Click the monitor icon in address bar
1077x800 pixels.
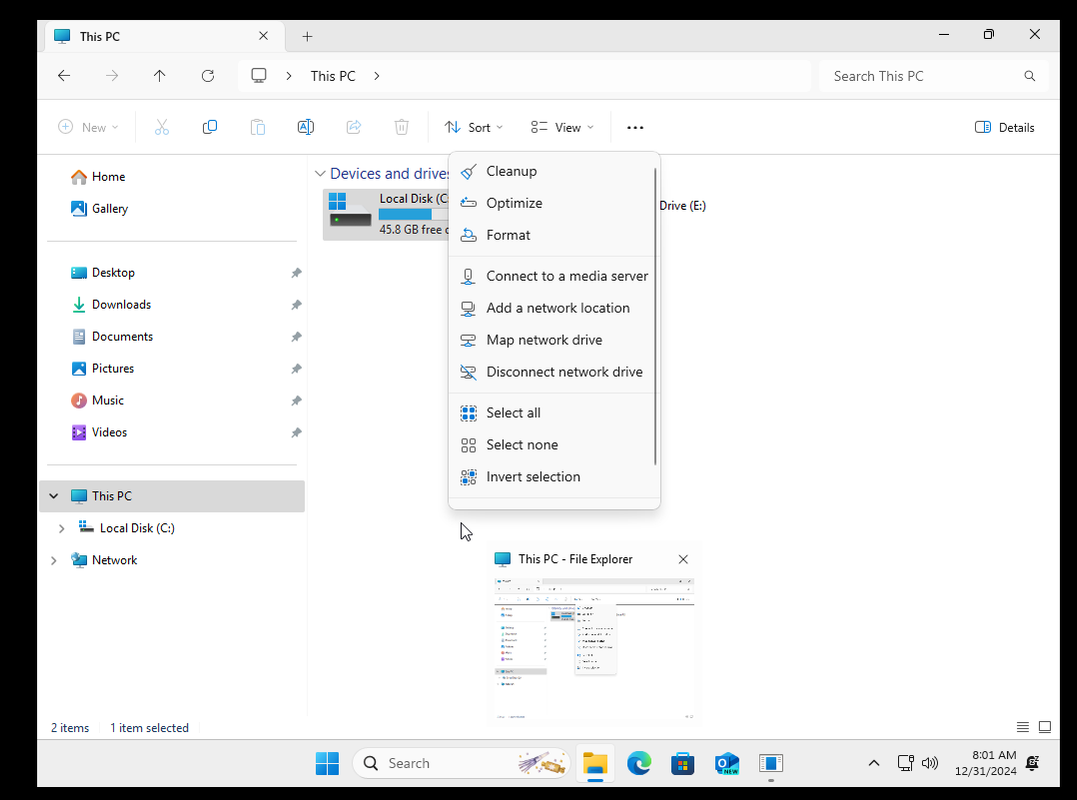pyautogui.click(x=258, y=76)
